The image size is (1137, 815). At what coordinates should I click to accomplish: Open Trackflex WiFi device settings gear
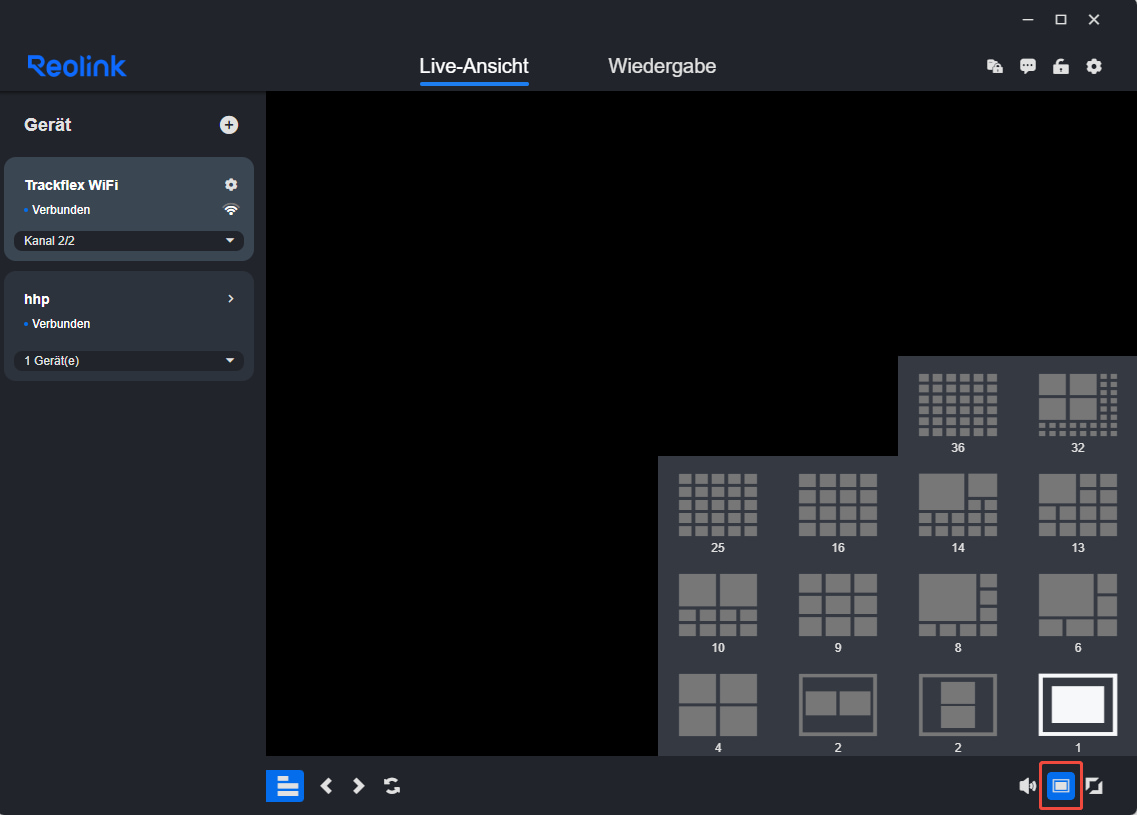pyautogui.click(x=231, y=185)
